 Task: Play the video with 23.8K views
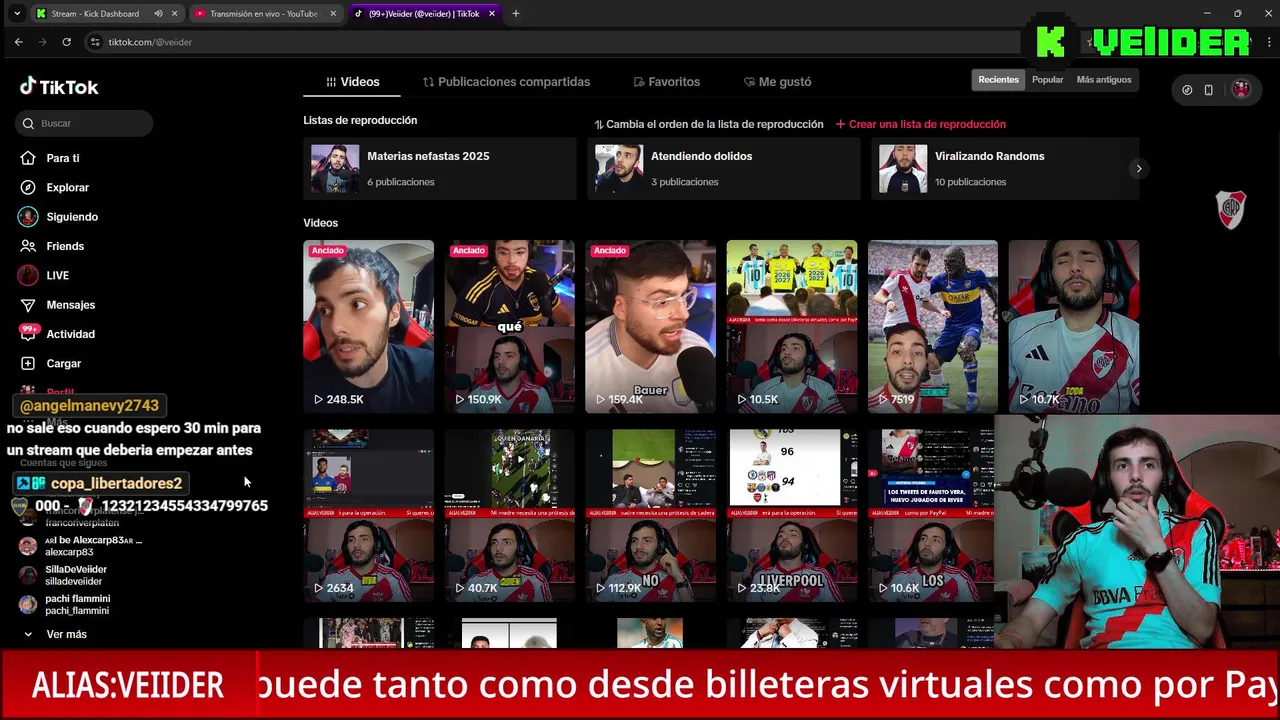[792, 515]
